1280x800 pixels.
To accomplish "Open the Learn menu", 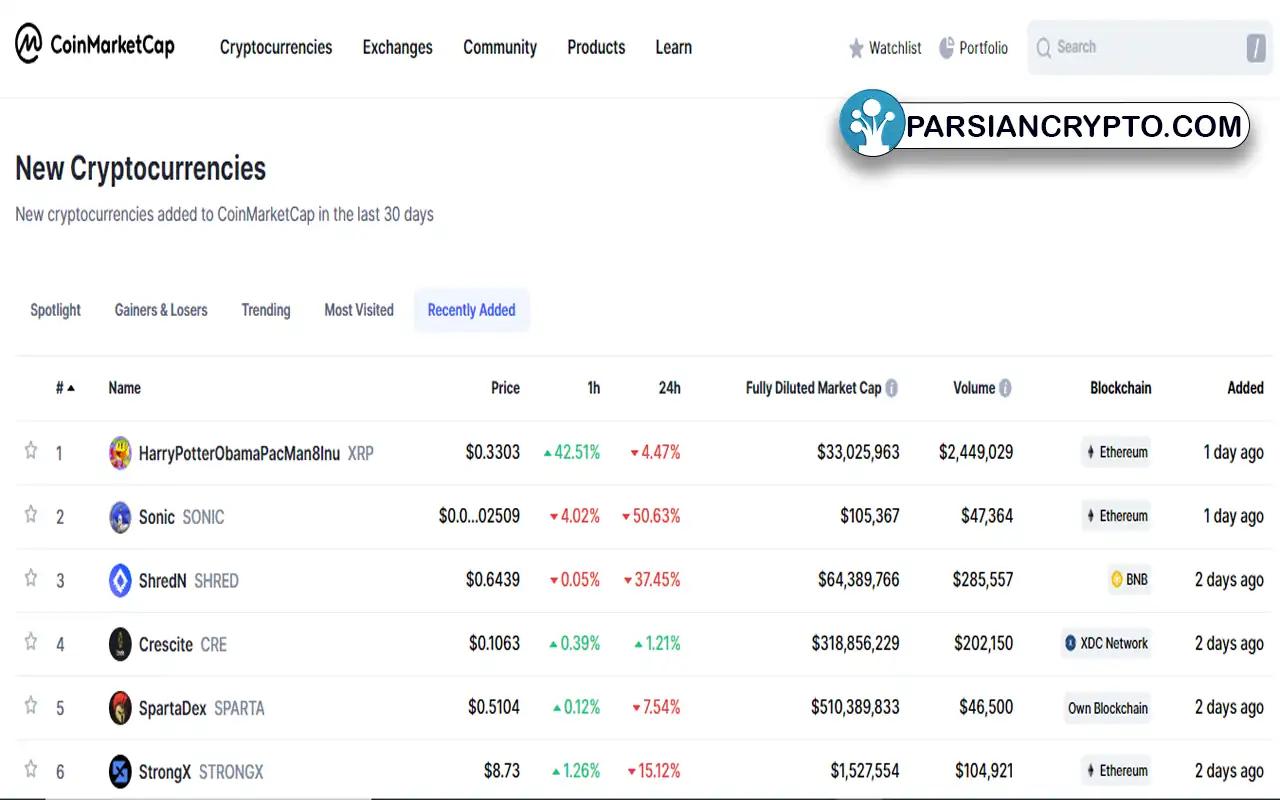I will pyautogui.click(x=673, y=47).
